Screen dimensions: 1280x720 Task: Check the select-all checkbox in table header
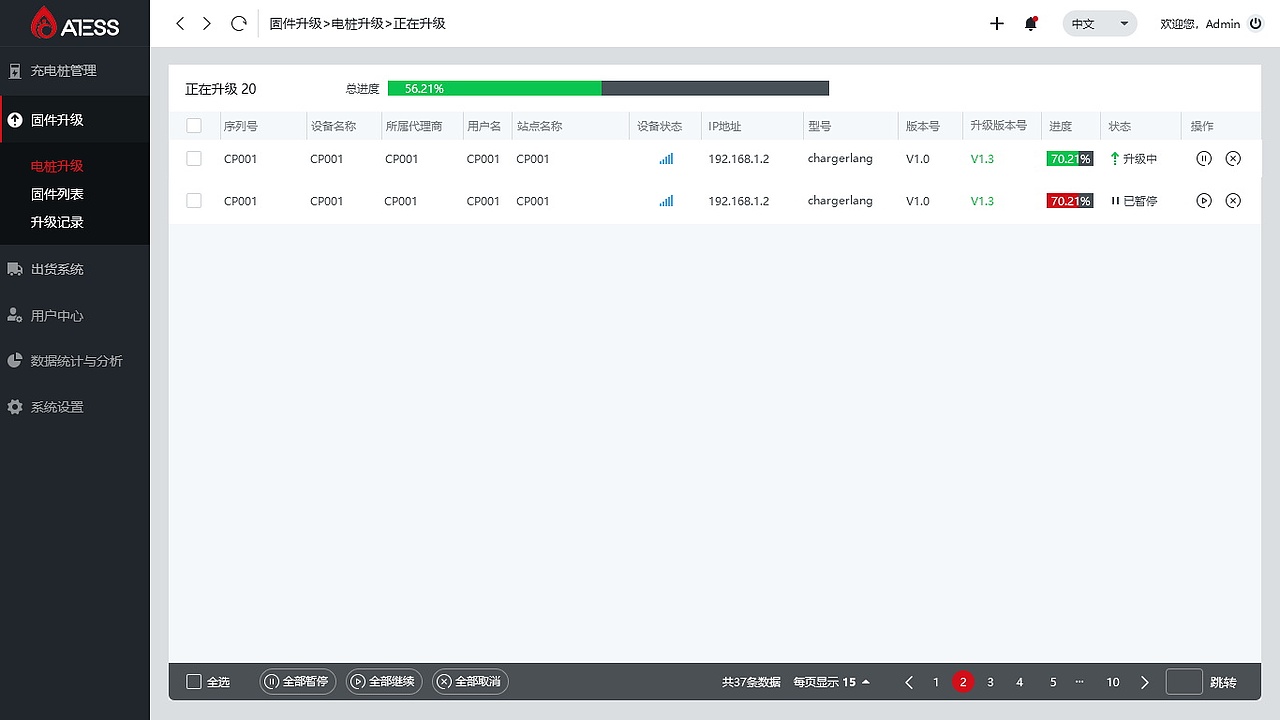[x=194, y=125]
